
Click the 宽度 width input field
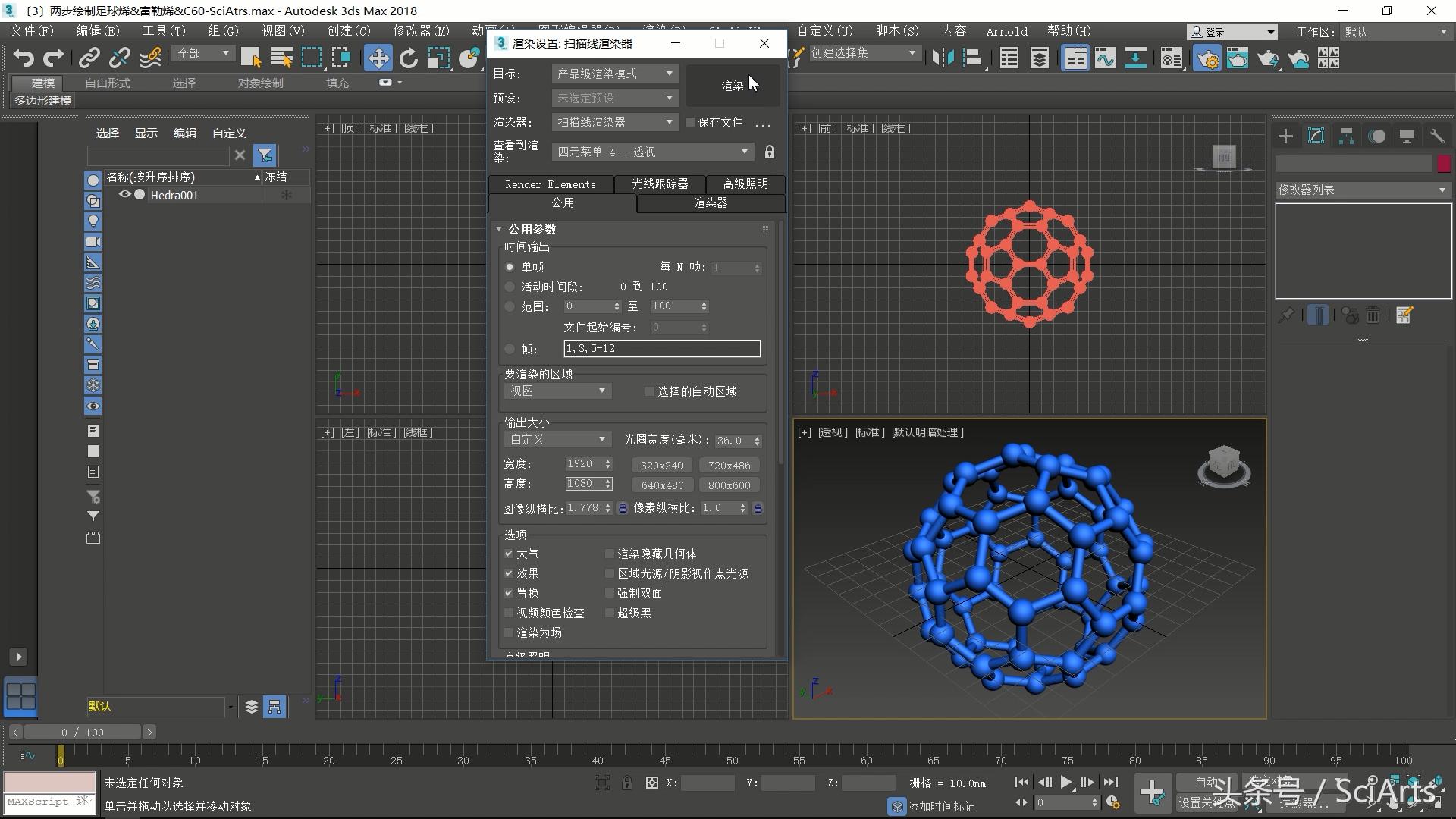pos(584,463)
